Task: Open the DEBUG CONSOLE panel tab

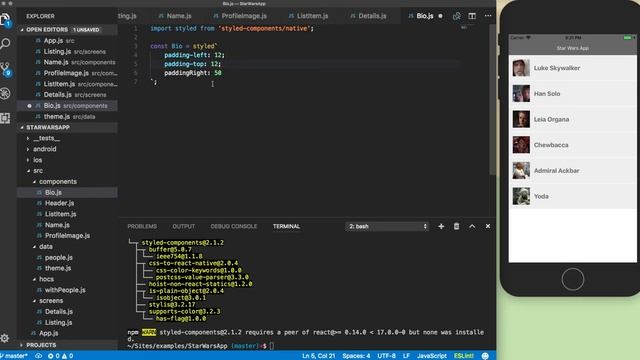Action: 234,226
